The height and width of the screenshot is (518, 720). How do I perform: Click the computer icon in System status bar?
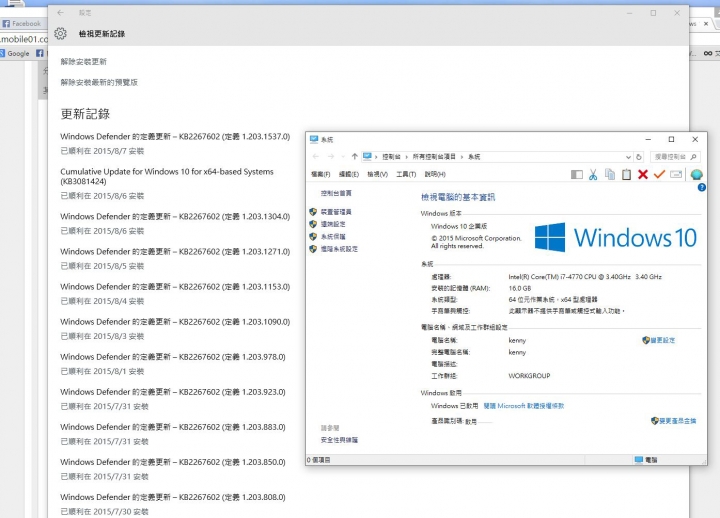click(639, 460)
